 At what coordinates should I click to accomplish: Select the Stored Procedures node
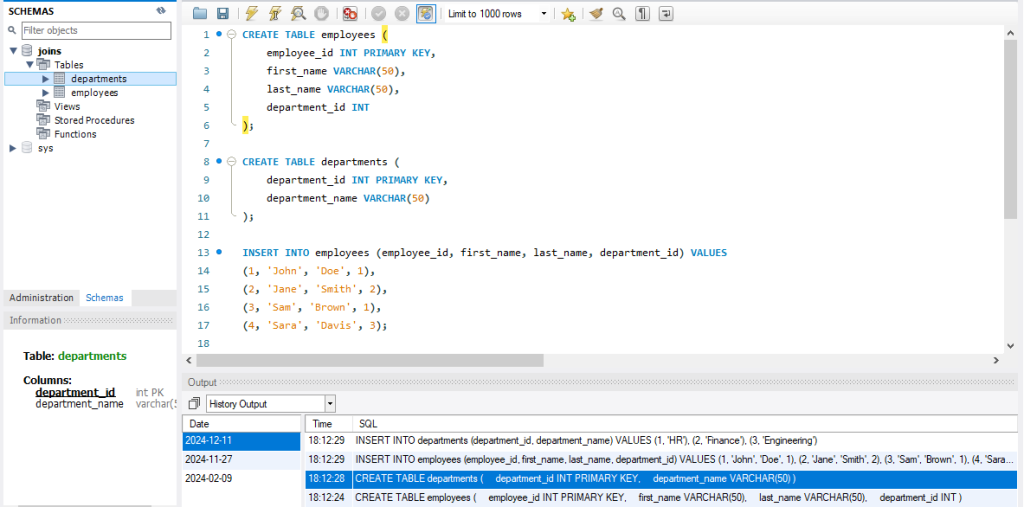[x=94, y=120]
